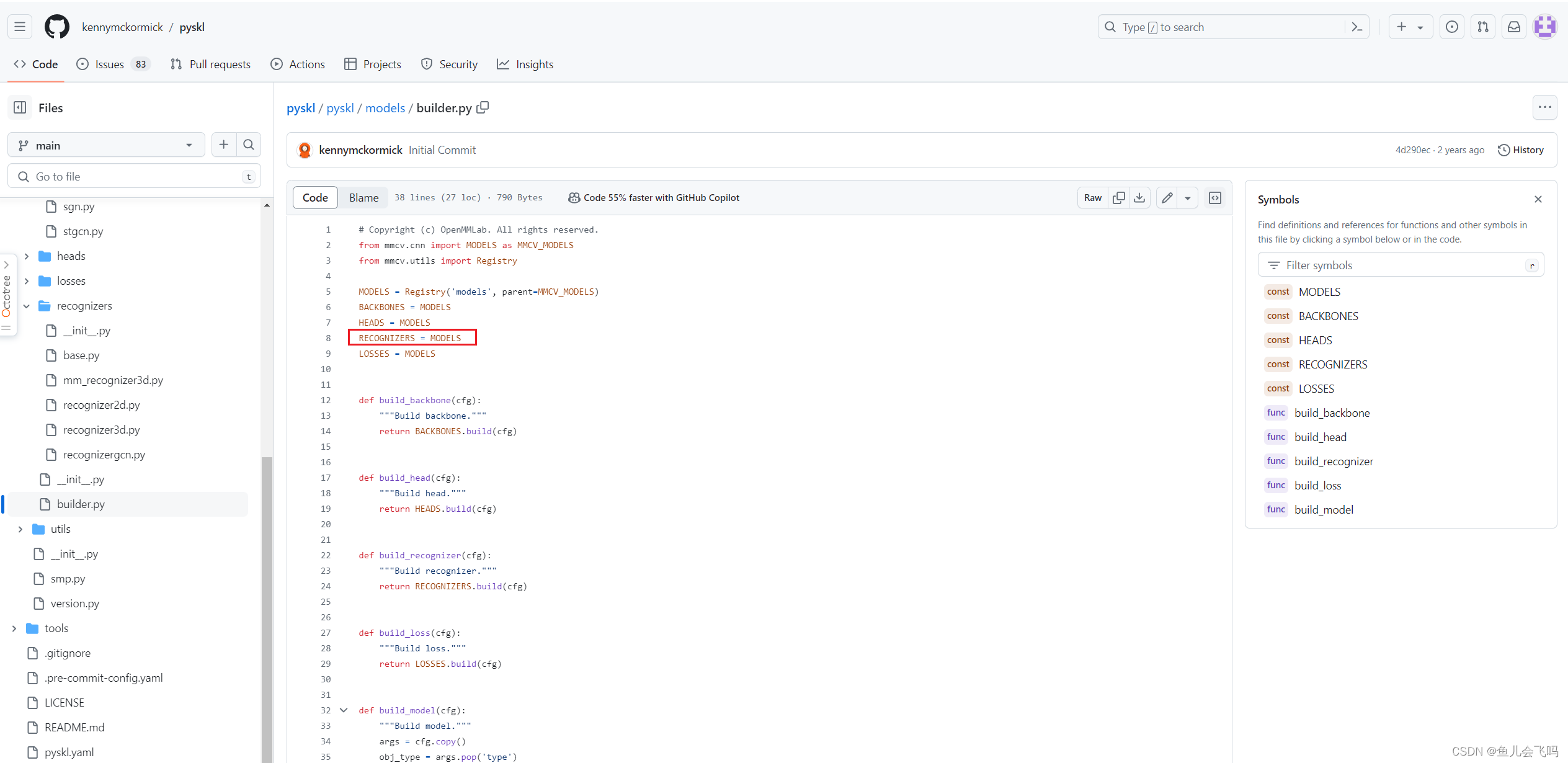
Task: View the file's commit History
Action: 1521,149
